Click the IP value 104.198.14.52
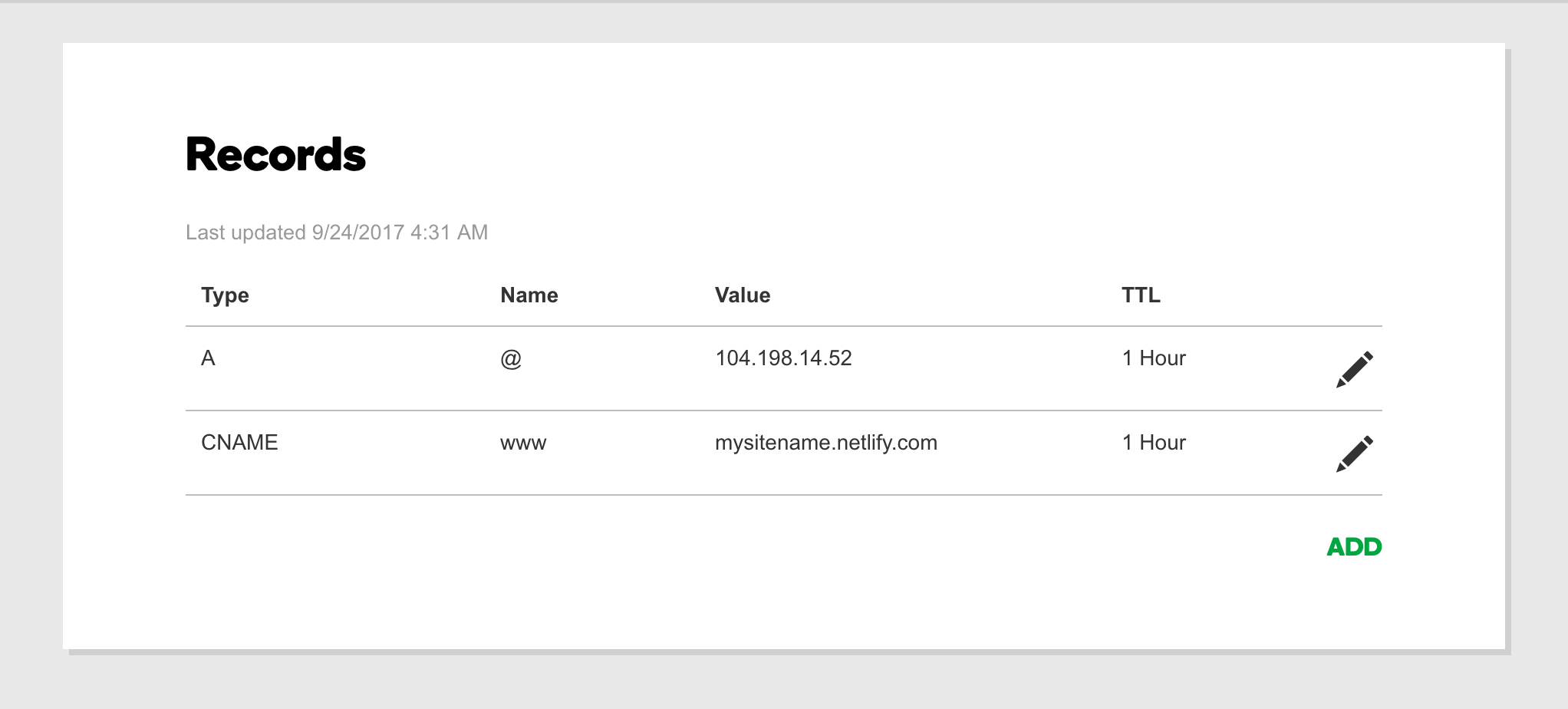 tap(783, 358)
